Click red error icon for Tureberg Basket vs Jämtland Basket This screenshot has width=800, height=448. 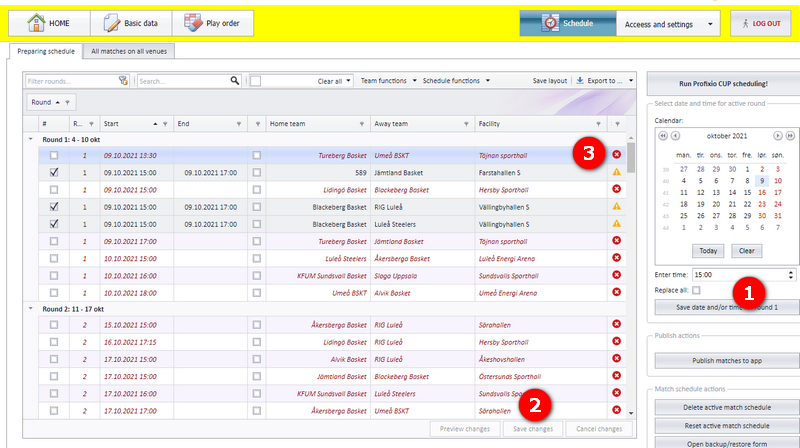click(616, 241)
